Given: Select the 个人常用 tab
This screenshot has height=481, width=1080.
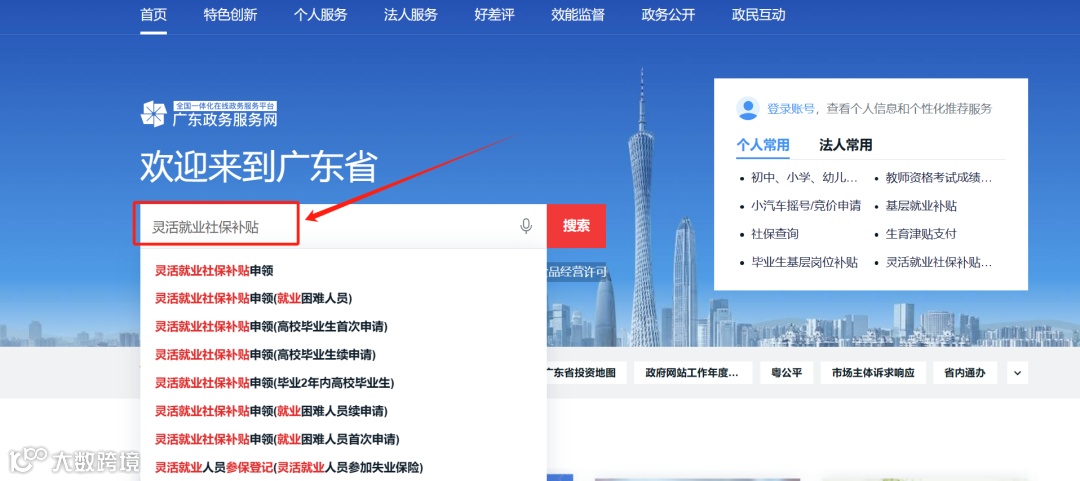Looking at the screenshot, I should pos(763,145).
